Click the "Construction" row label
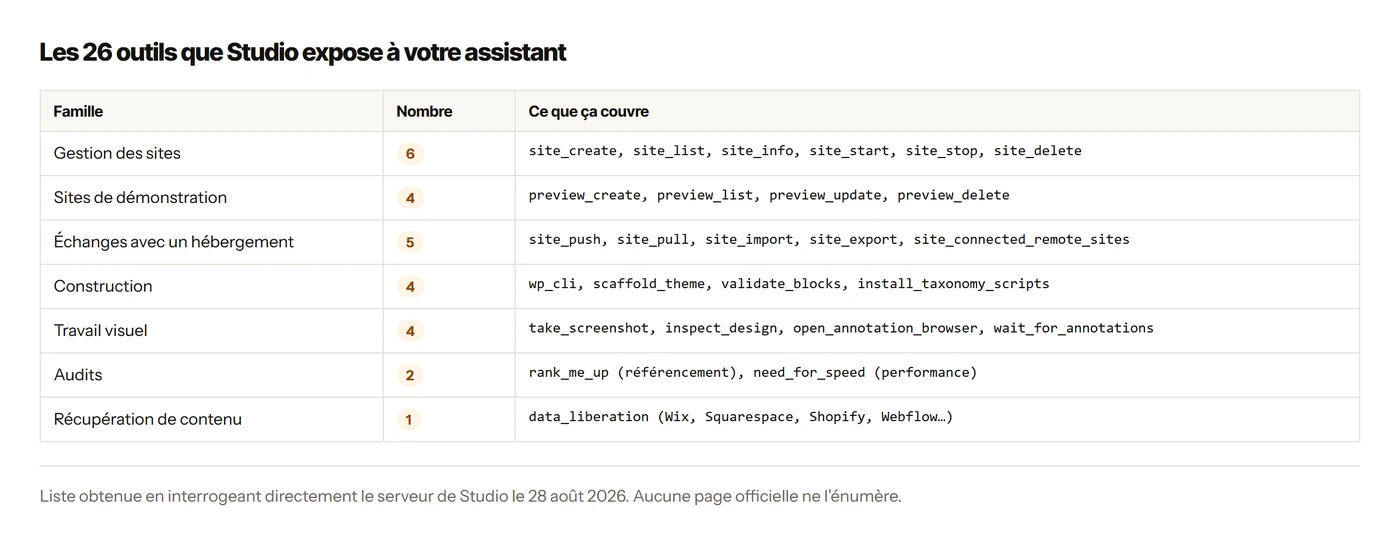Viewport: 1400px width, 546px height. point(103,286)
